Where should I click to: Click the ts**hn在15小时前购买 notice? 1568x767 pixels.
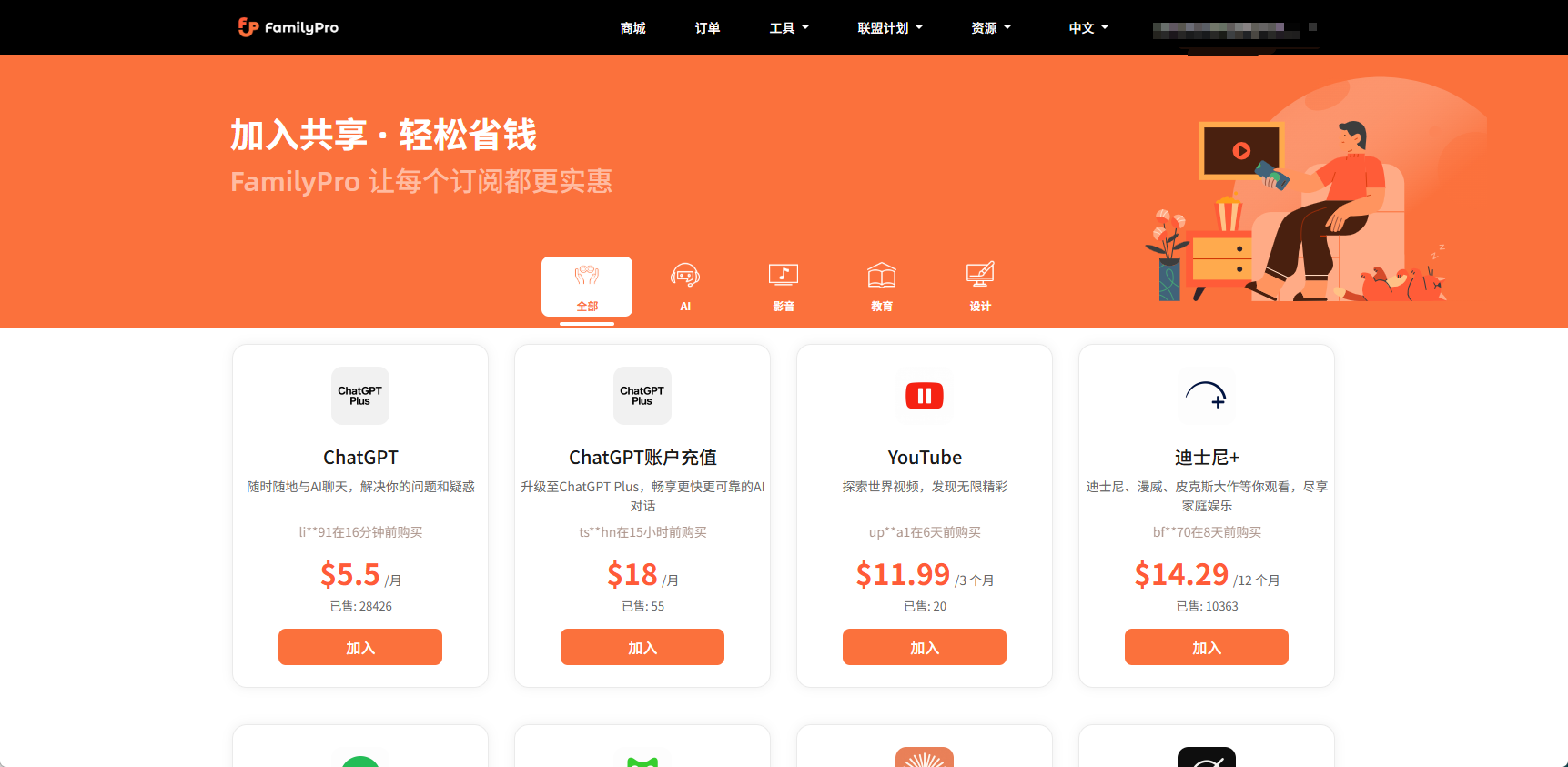click(642, 532)
